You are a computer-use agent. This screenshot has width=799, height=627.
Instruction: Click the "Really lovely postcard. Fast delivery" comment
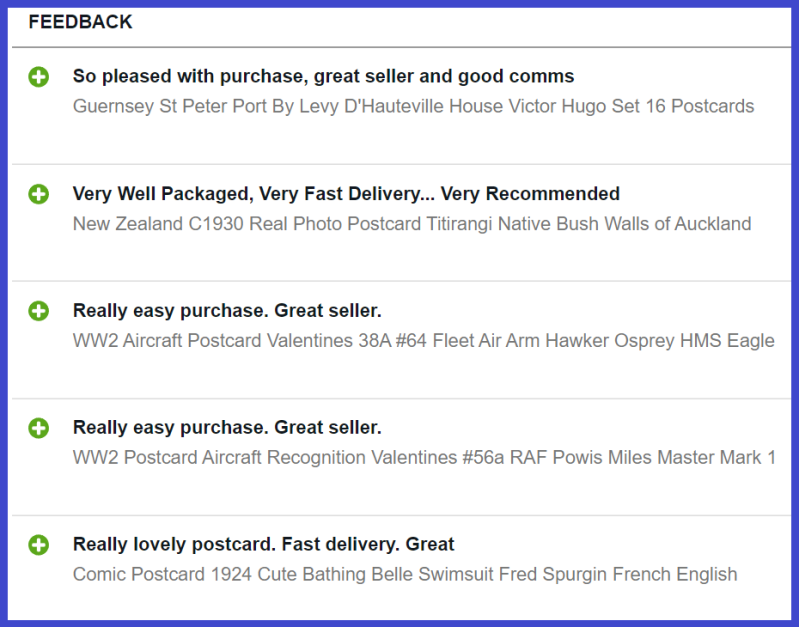(x=263, y=545)
